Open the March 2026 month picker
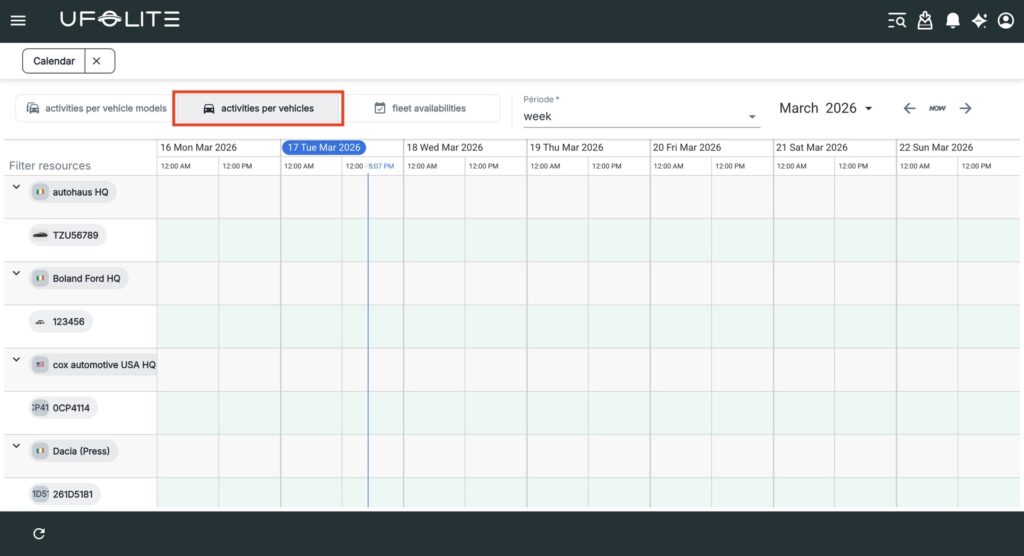Image resolution: width=1024 pixels, height=556 pixels. coord(825,108)
